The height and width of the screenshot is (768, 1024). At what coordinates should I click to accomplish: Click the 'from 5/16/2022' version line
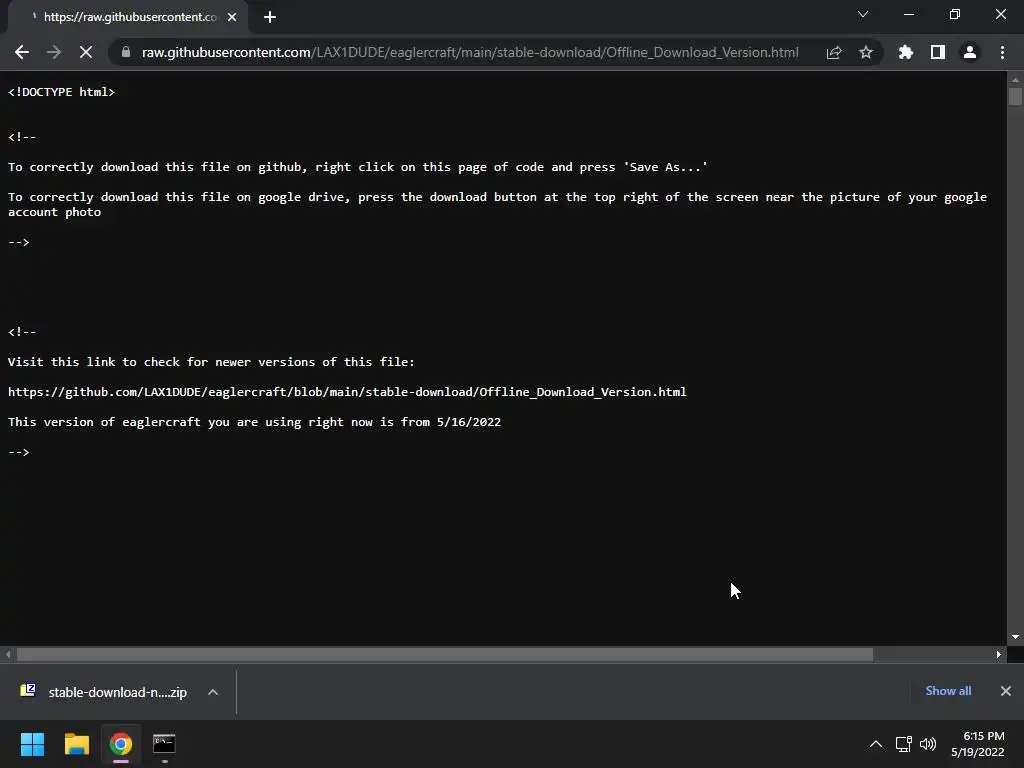(254, 422)
